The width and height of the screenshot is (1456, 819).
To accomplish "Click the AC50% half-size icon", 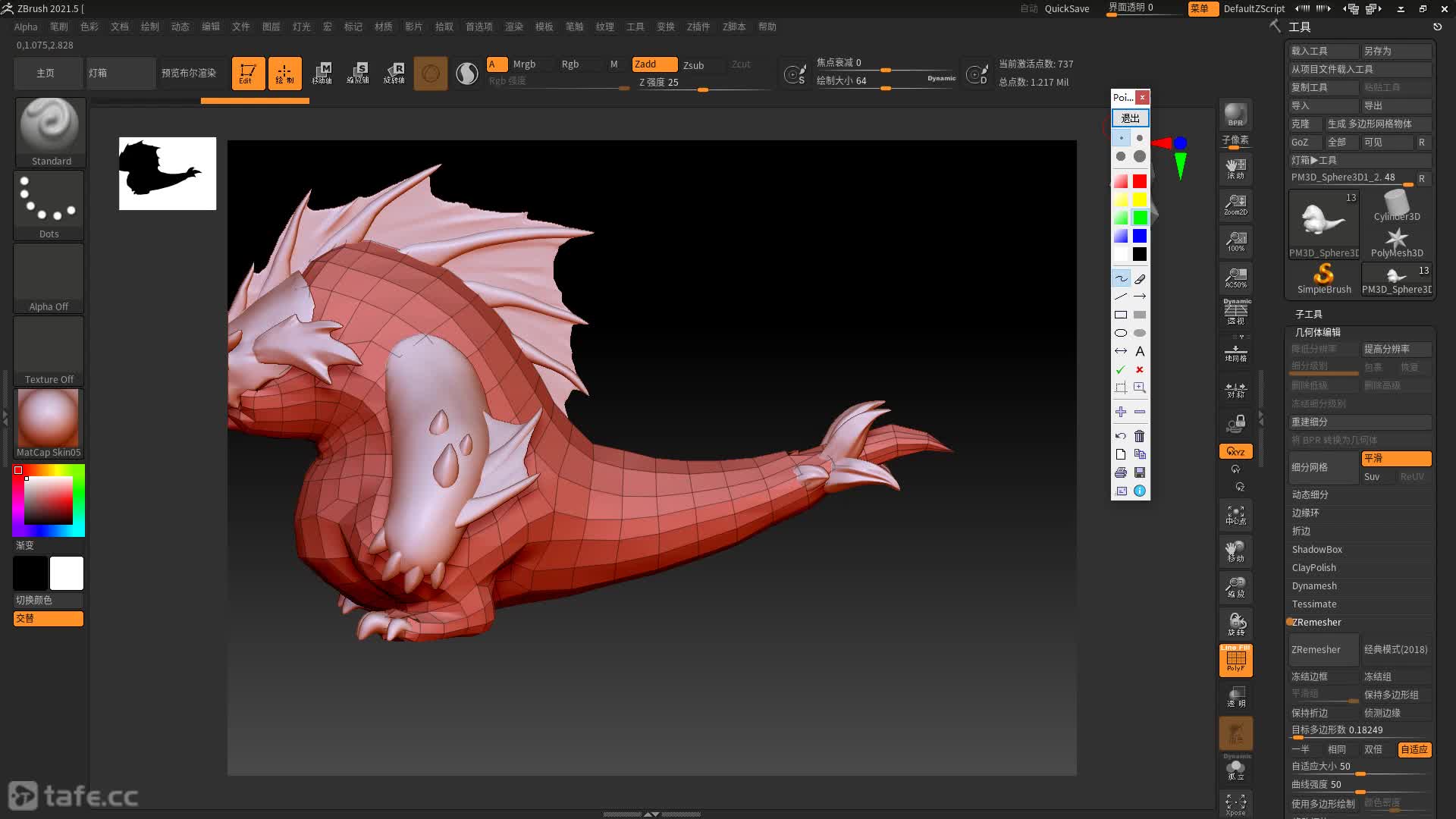I will coord(1235,278).
